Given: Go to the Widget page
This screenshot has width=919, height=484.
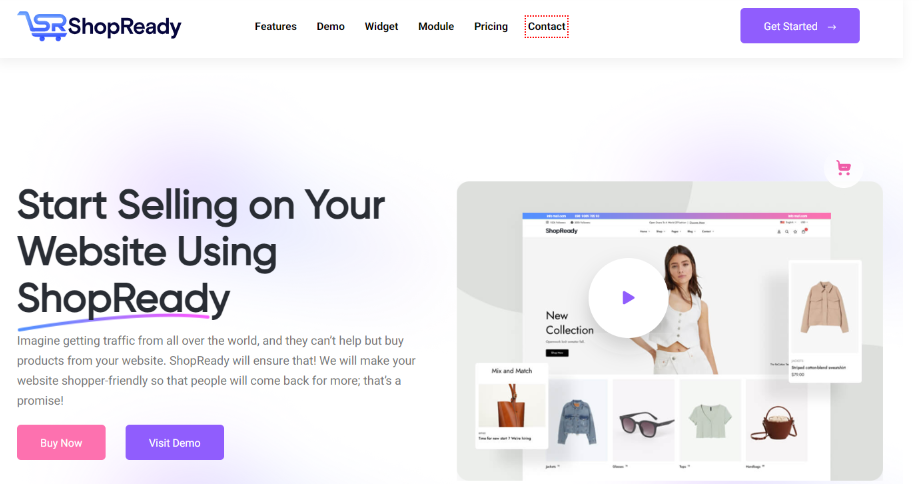Looking at the screenshot, I should point(381,26).
